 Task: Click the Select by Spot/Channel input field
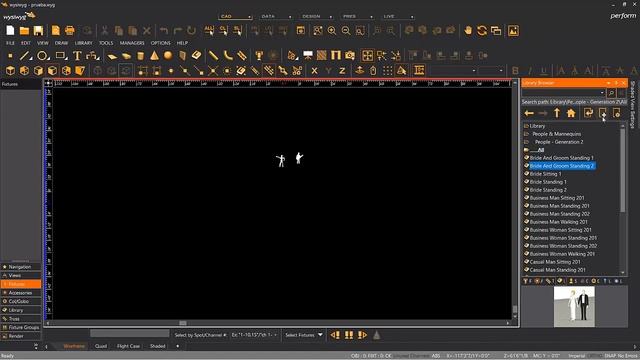click(129, 334)
